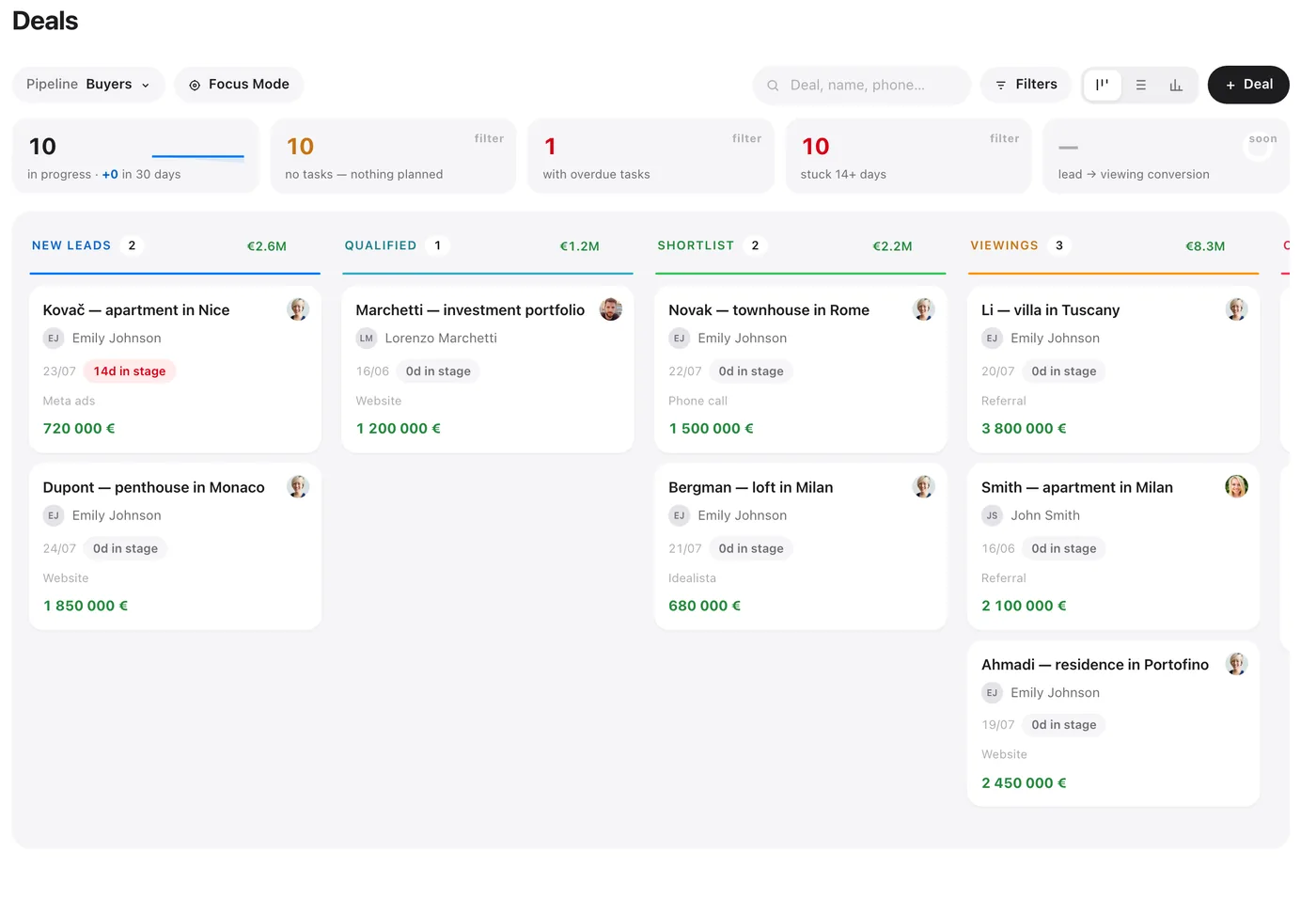Click the LM contact badge on Marchetti card
This screenshot has height=899, width=1316.
367,338
